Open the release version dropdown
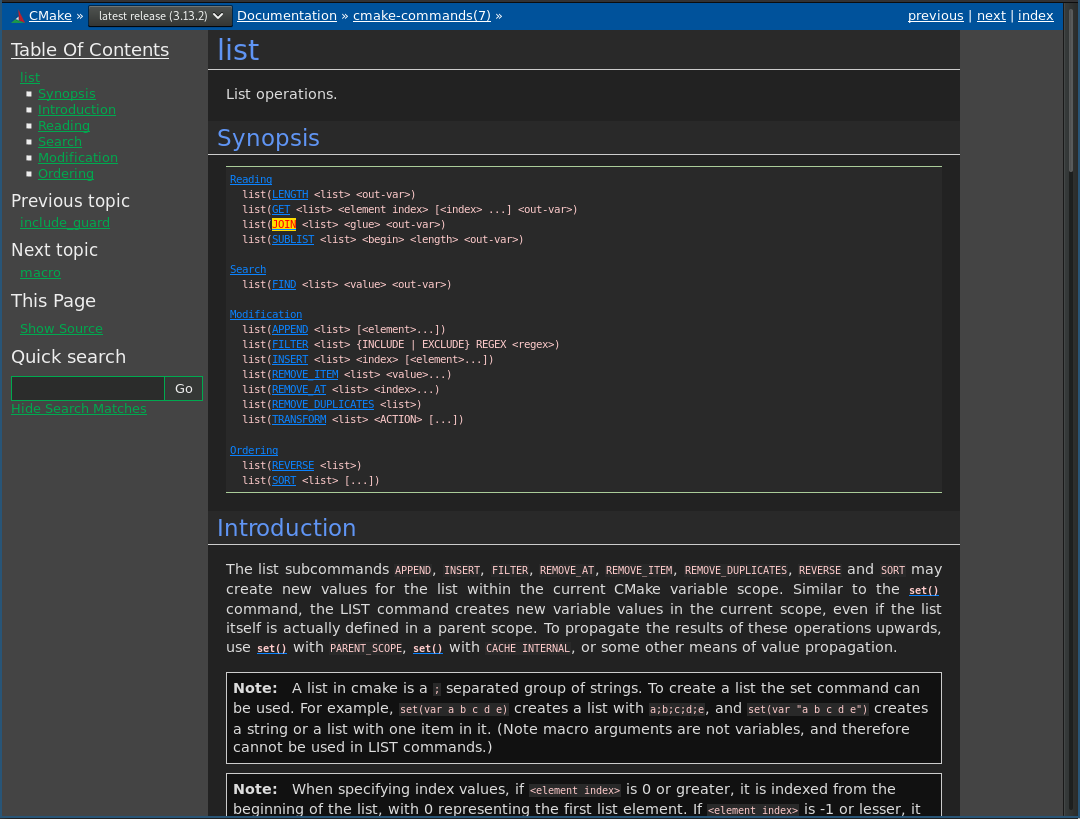Viewport: 1080px width, 819px height. [160, 16]
